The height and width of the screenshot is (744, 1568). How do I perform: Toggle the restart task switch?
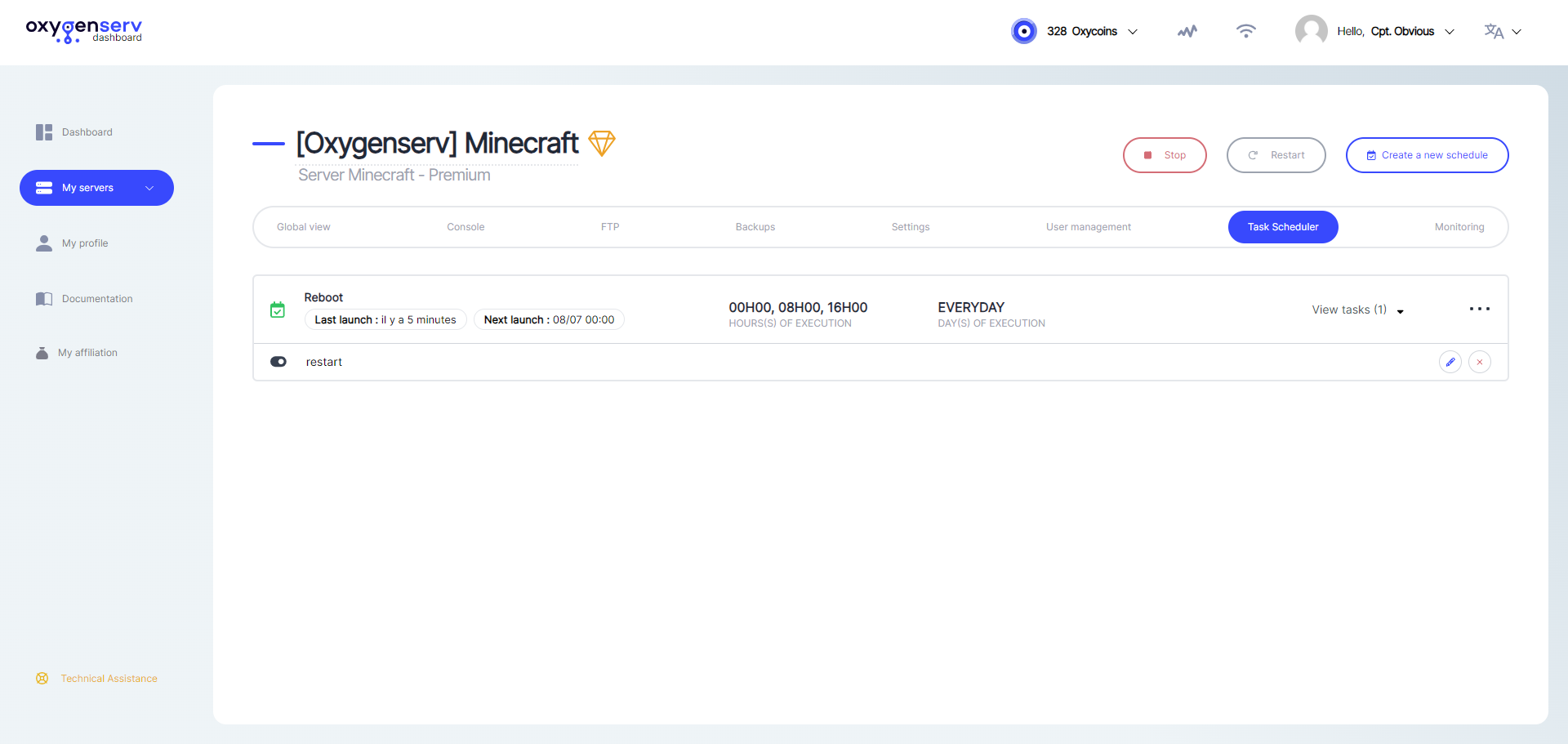[x=278, y=362]
